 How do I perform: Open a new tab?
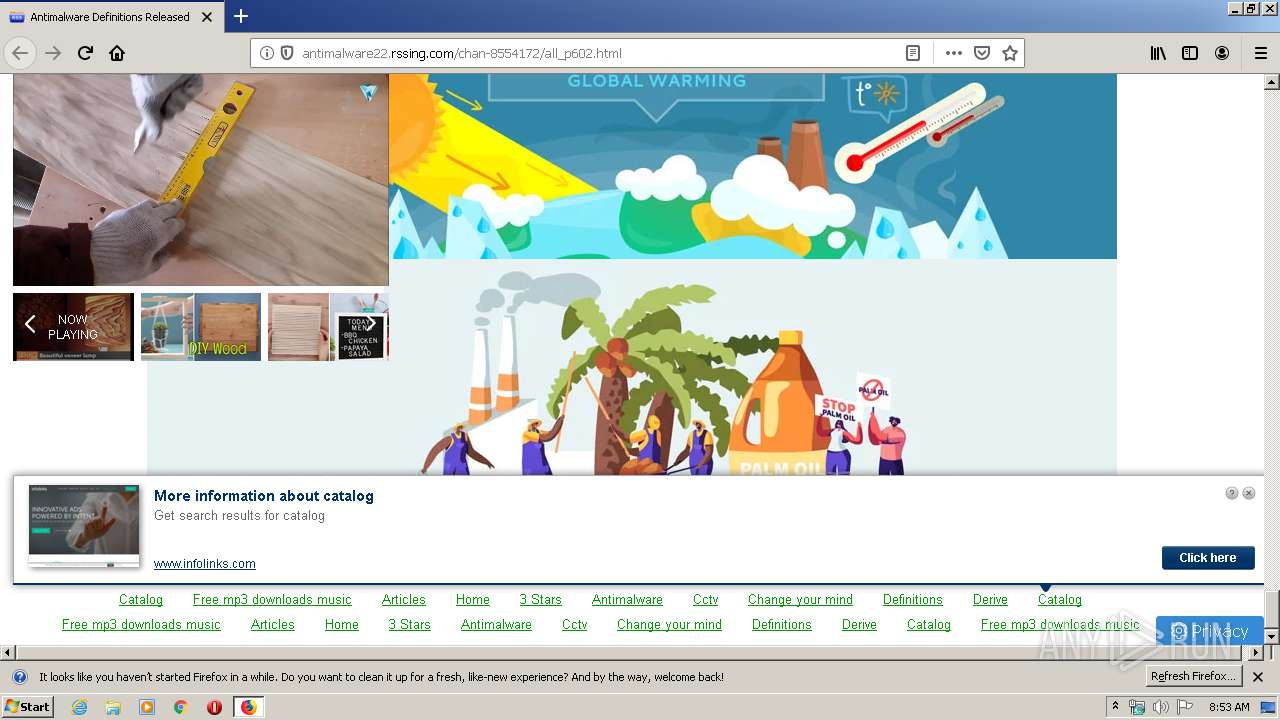[x=241, y=16]
